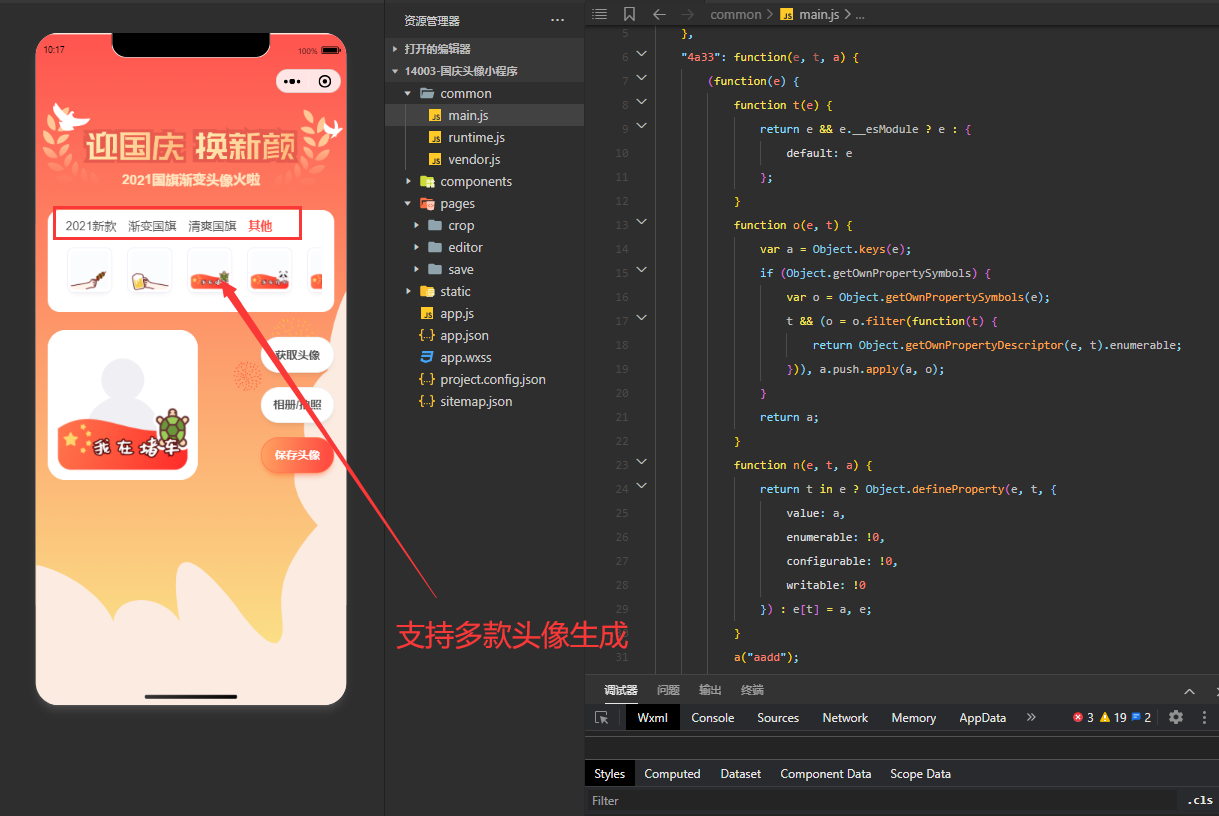
Task: Toggle the bookmark icon in editor toolbar
Action: tap(629, 14)
